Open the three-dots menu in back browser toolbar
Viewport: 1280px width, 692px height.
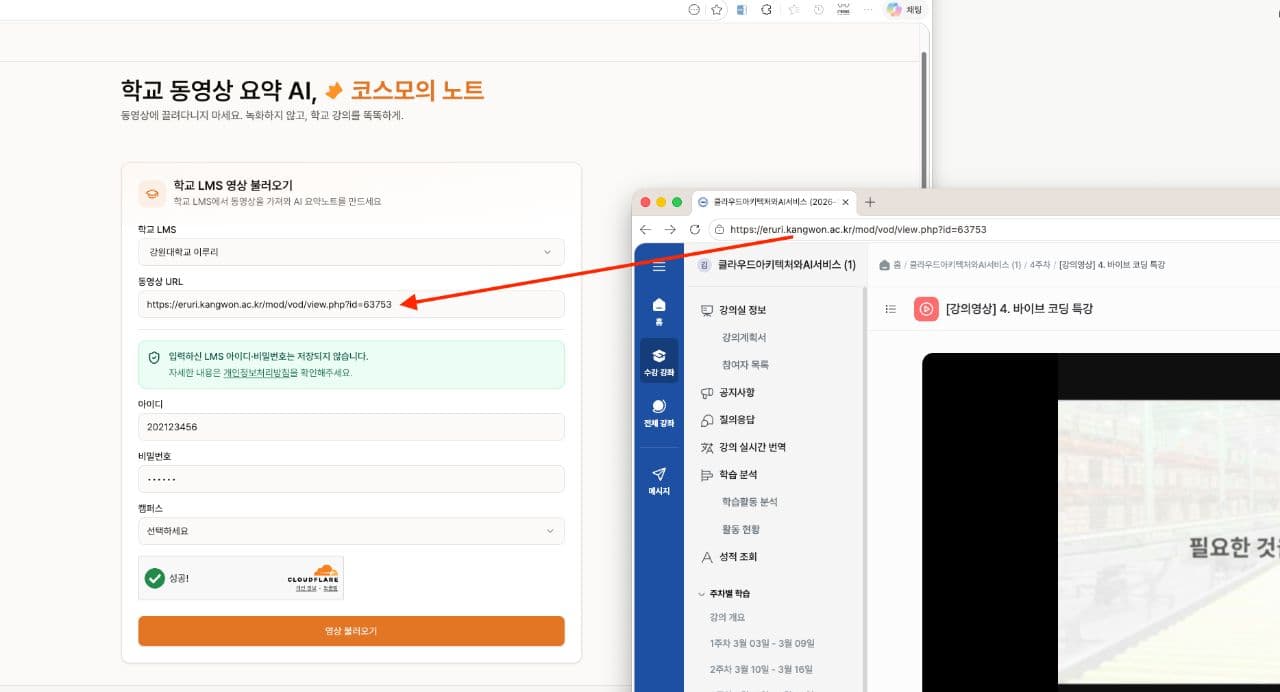[x=866, y=9]
